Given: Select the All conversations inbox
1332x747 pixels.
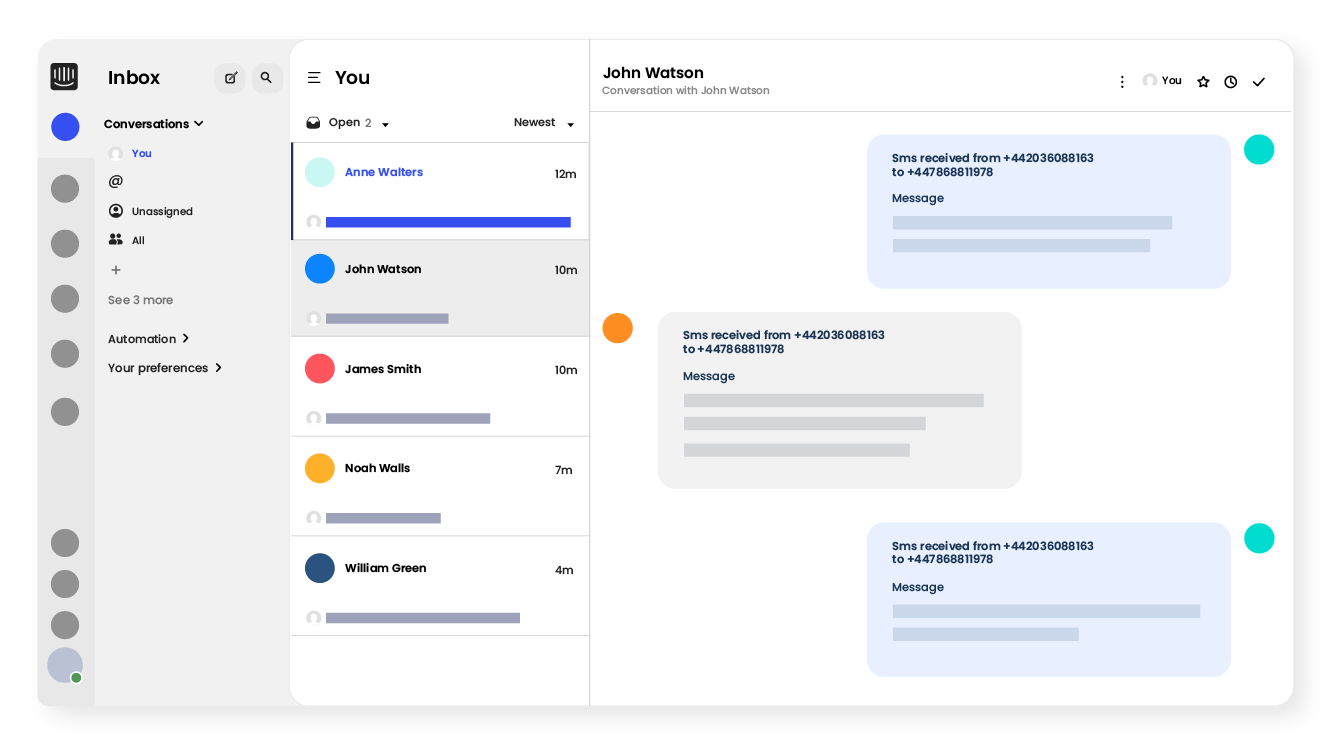Looking at the screenshot, I should coord(137,241).
